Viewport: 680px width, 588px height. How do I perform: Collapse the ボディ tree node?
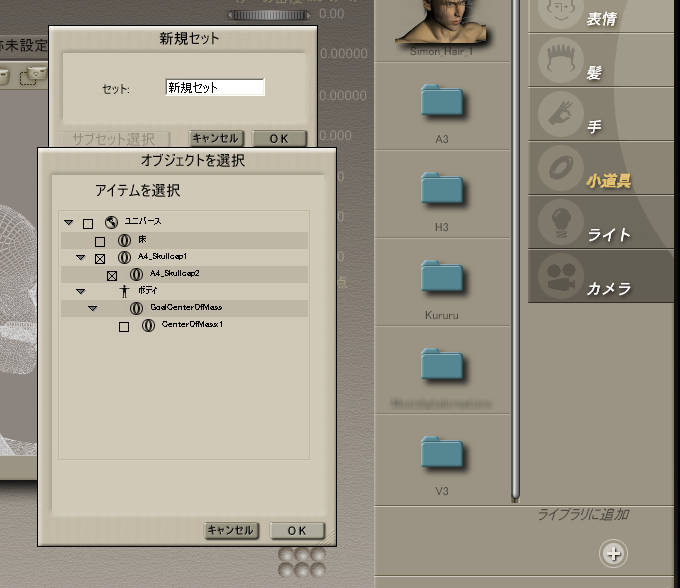point(81,291)
